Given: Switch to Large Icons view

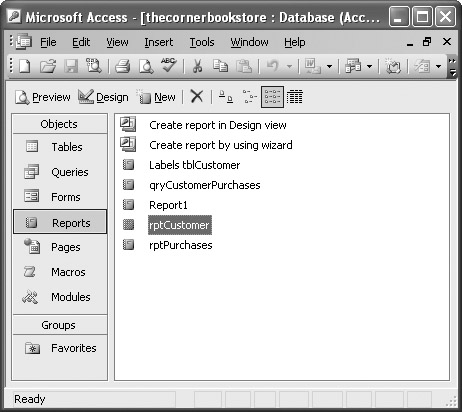Looking at the screenshot, I should pyautogui.click(x=226, y=97).
